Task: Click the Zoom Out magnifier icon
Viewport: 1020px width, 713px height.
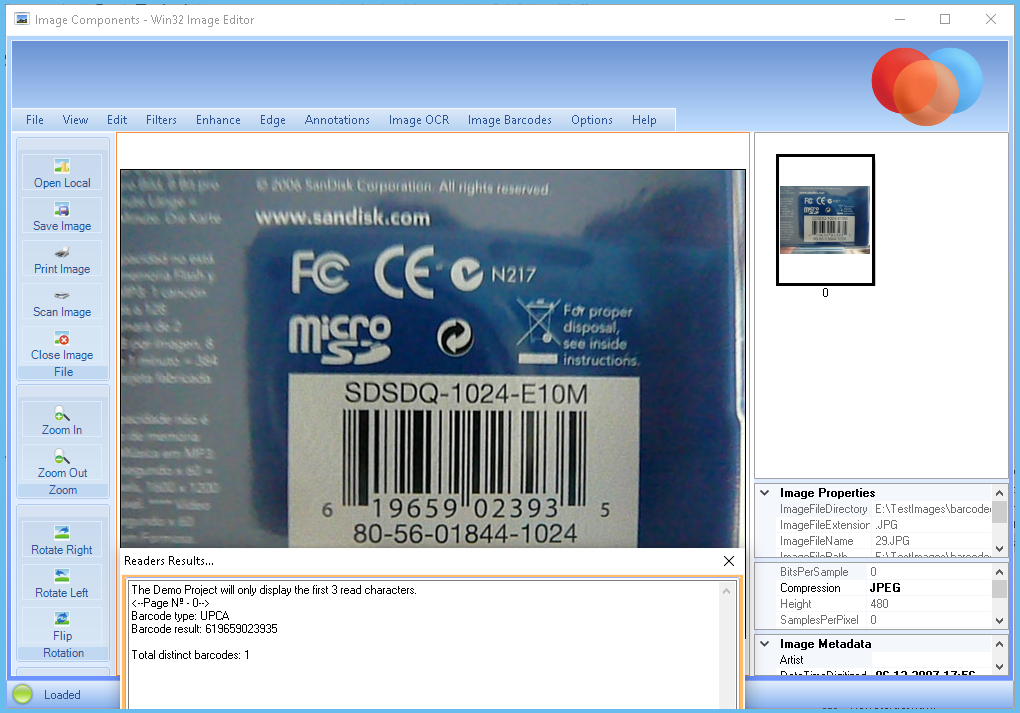Action: [62, 457]
